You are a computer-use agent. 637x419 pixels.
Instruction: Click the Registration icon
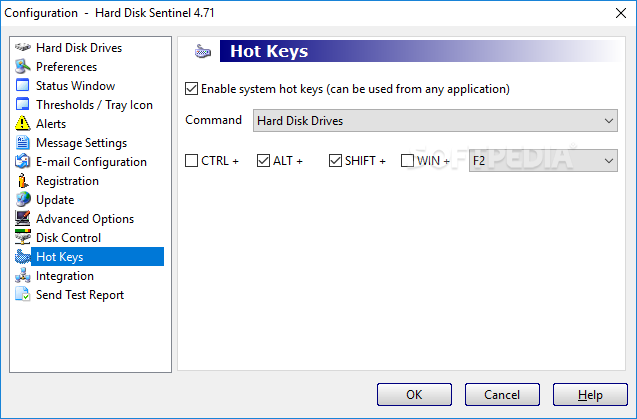pos(22,180)
